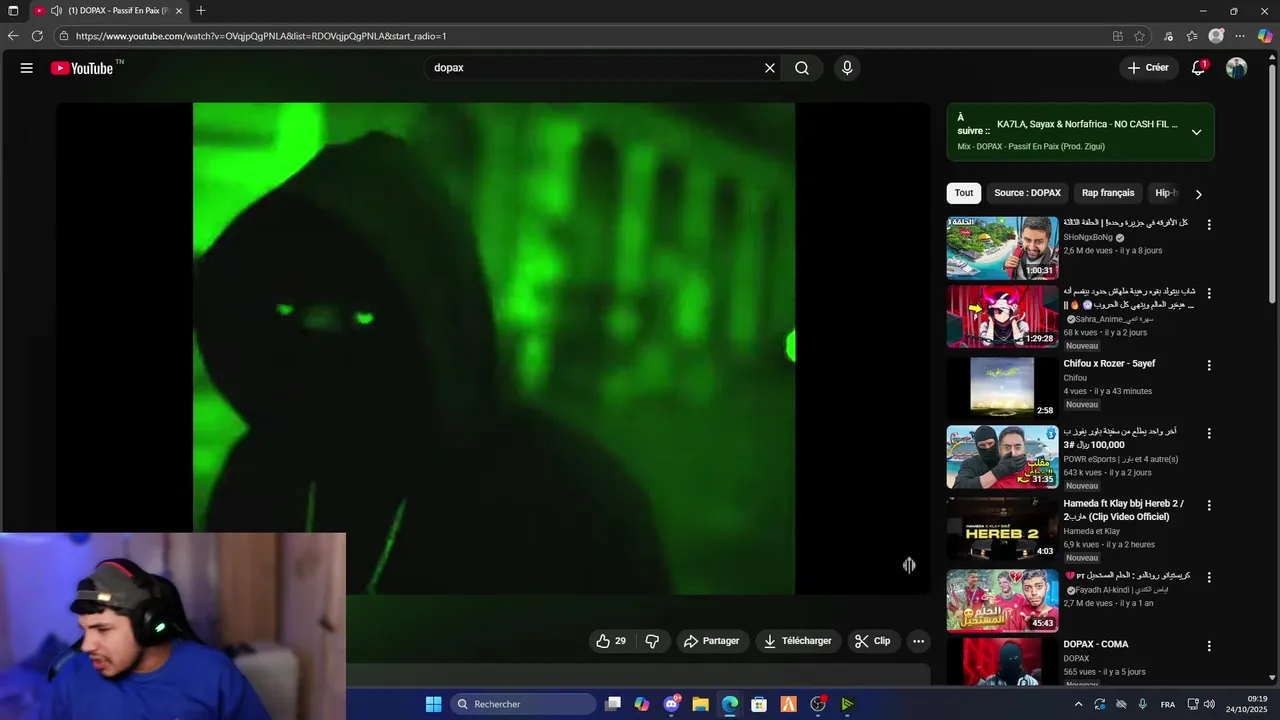
Task: Open options for DOPAX - COMA video
Action: tap(1209, 647)
